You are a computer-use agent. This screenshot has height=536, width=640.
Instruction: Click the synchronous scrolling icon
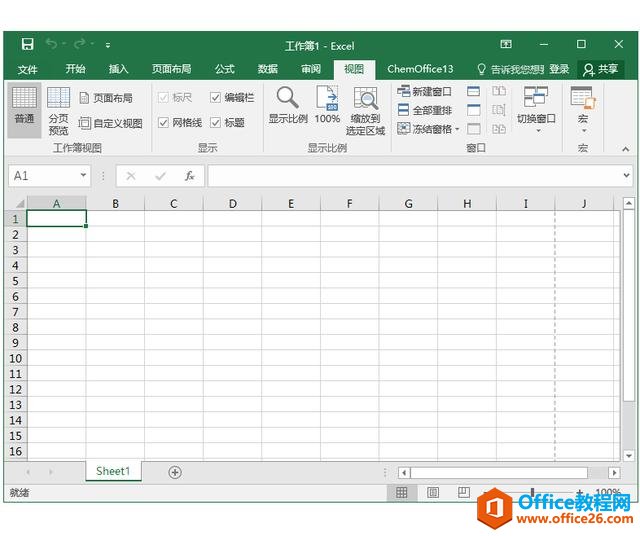click(499, 110)
